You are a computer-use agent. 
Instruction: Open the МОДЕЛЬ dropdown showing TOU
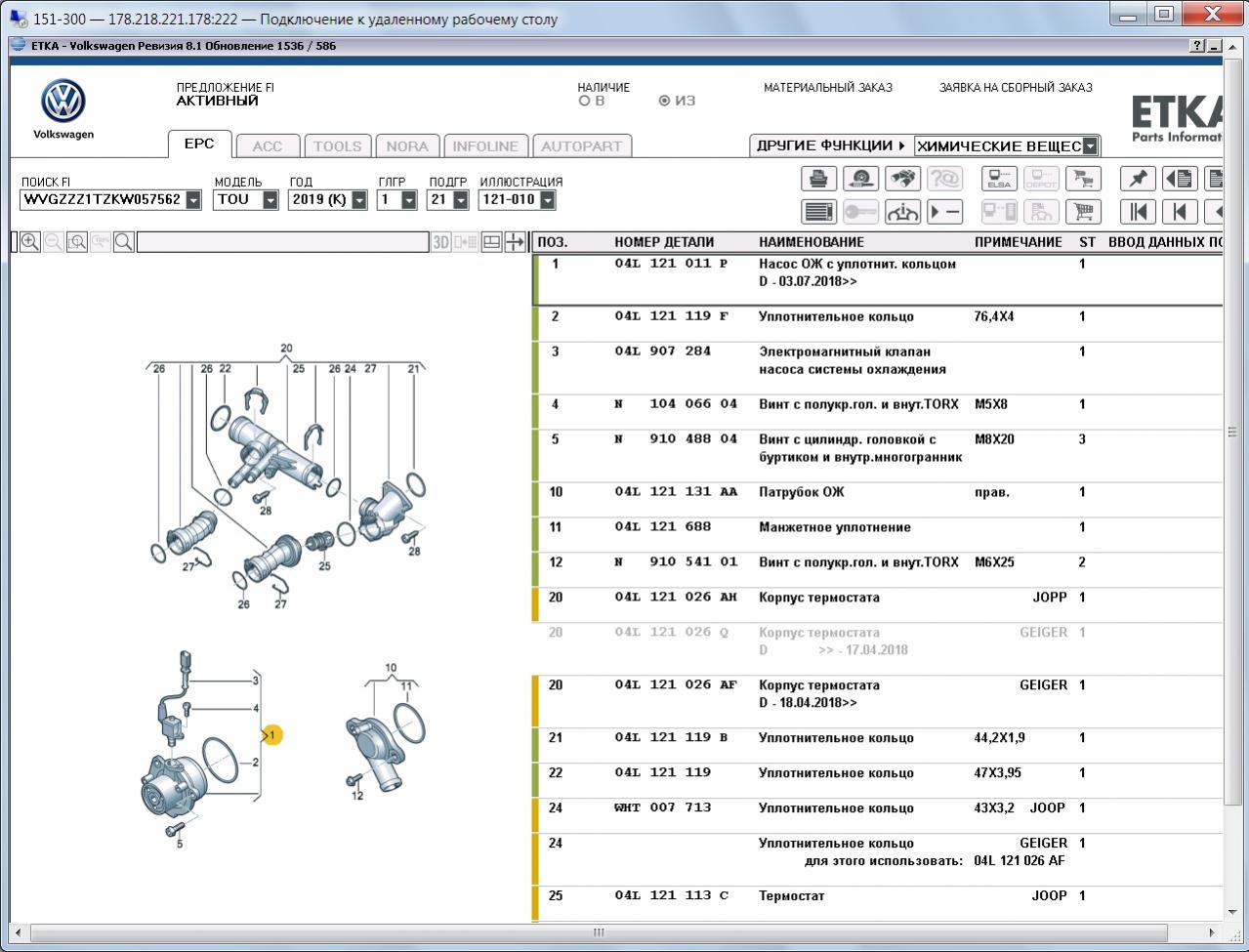[x=272, y=200]
